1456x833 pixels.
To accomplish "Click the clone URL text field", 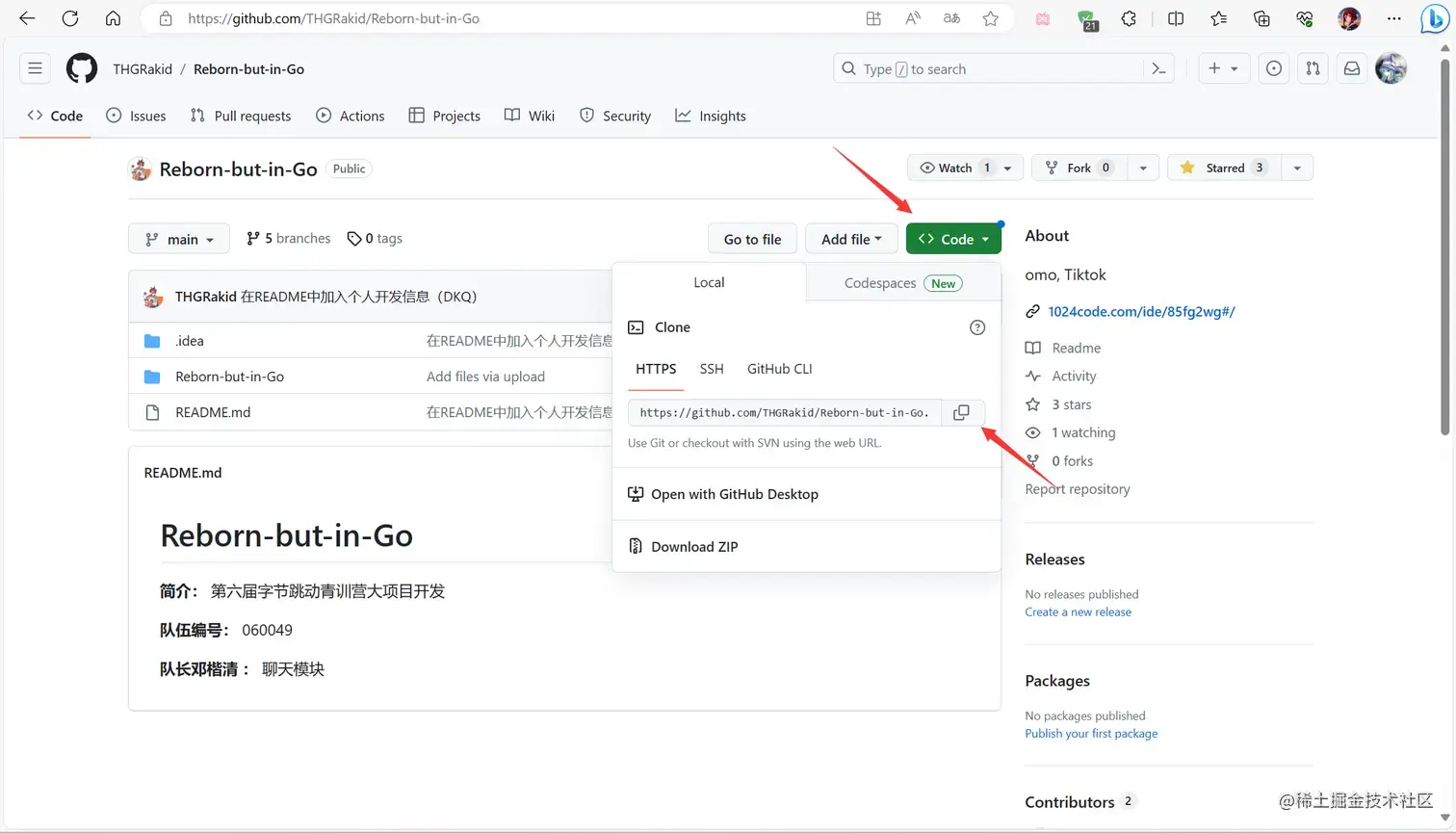I will pos(785,412).
